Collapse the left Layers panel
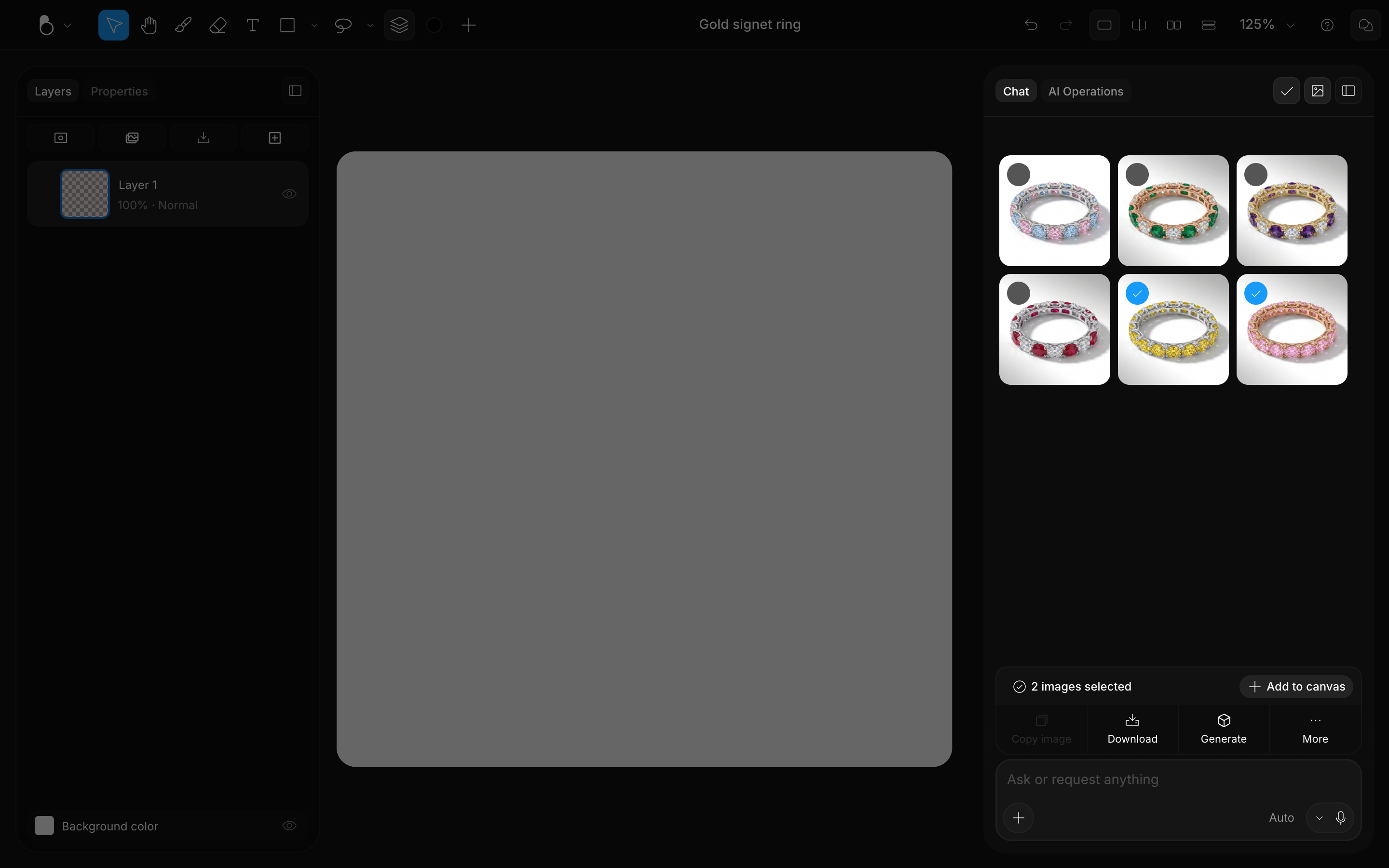Viewport: 1389px width, 868px height. (x=295, y=91)
